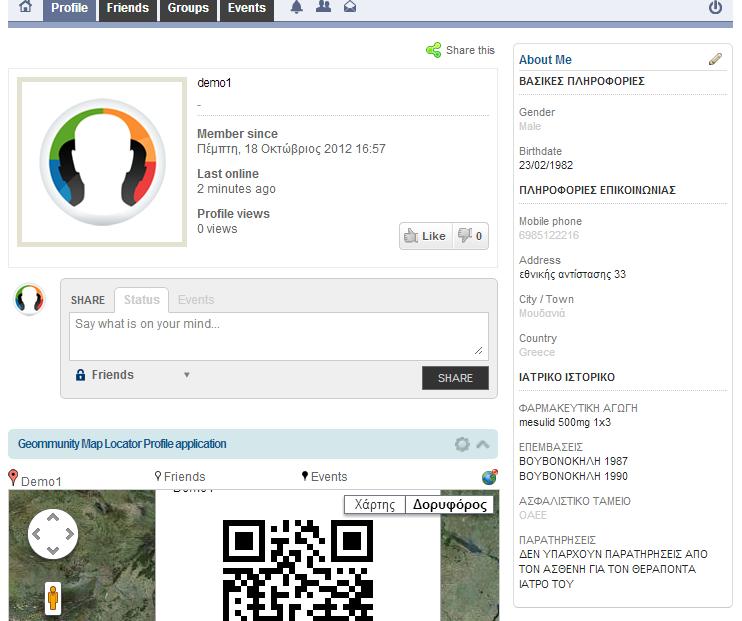The height and width of the screenshot is (621, 742).
Task: Open the Profile tab
Action: [x=70, y=9]
